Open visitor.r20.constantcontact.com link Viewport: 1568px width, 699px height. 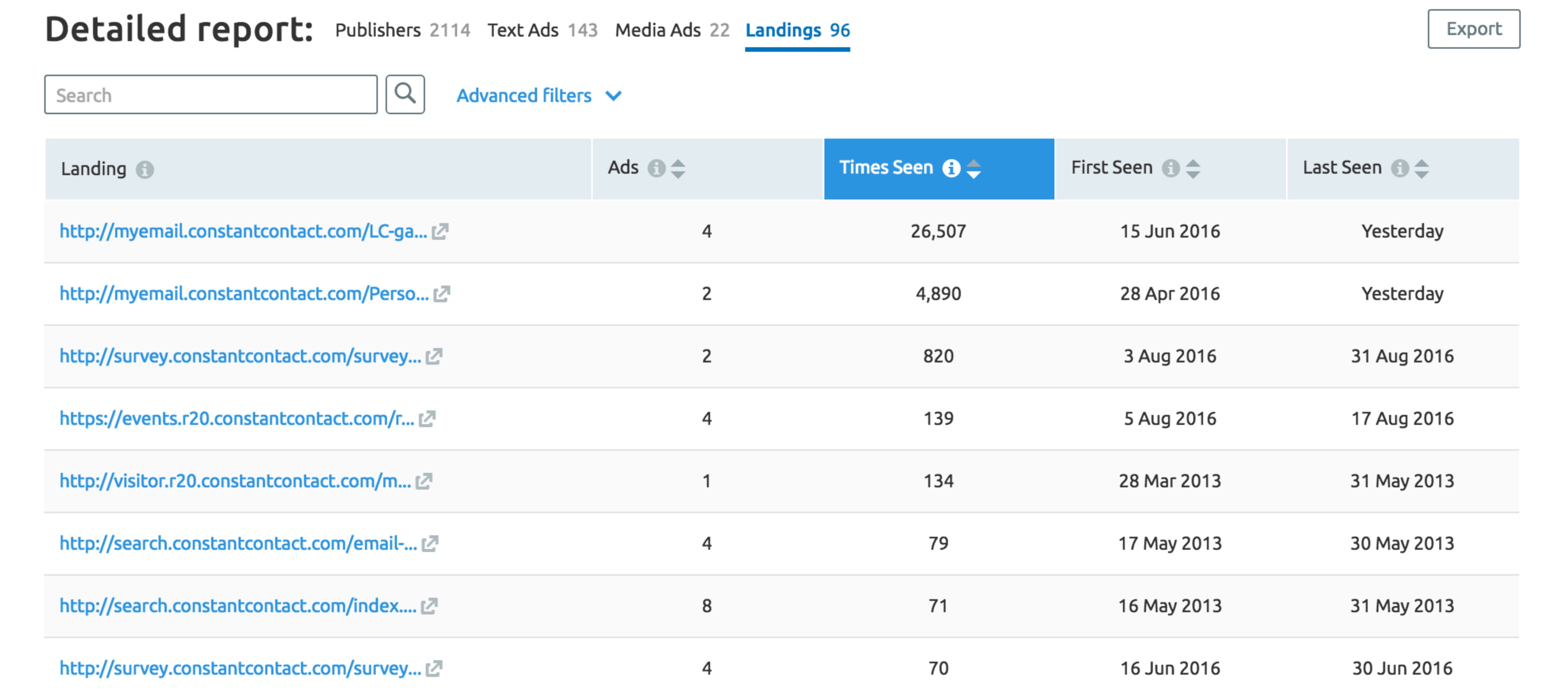[x=235, y=481]
